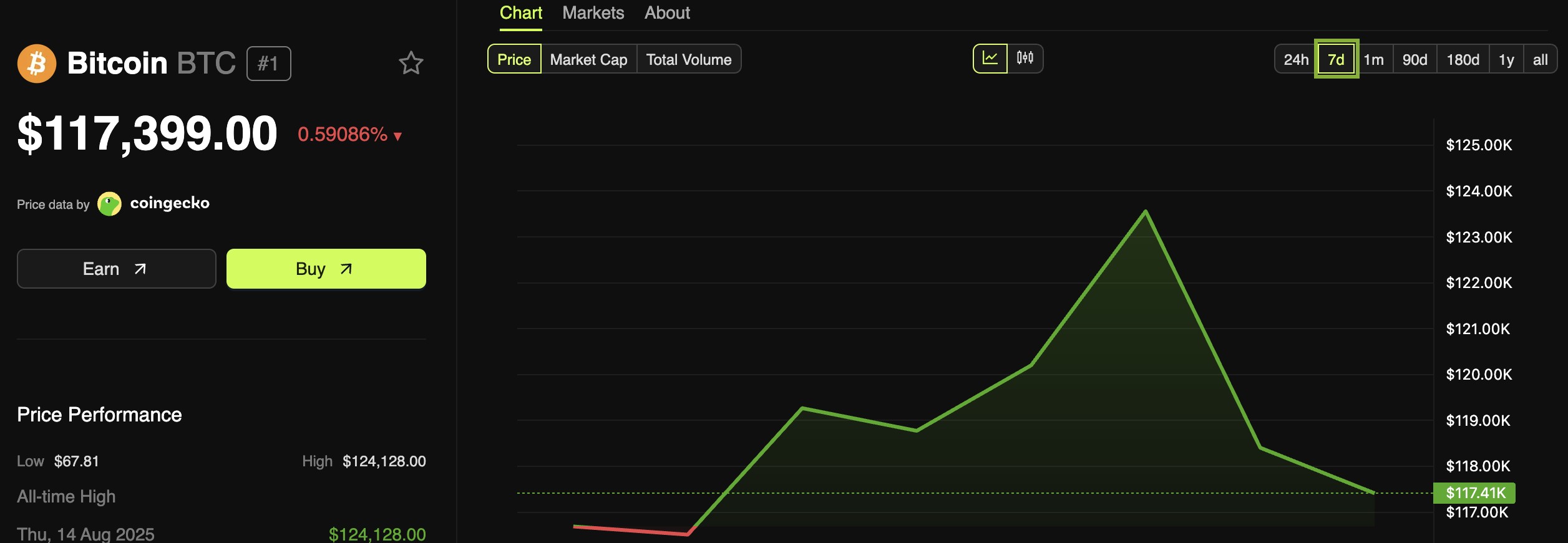Click the $120.00K axis label

pyautogui.click(x=1479, y=375)
